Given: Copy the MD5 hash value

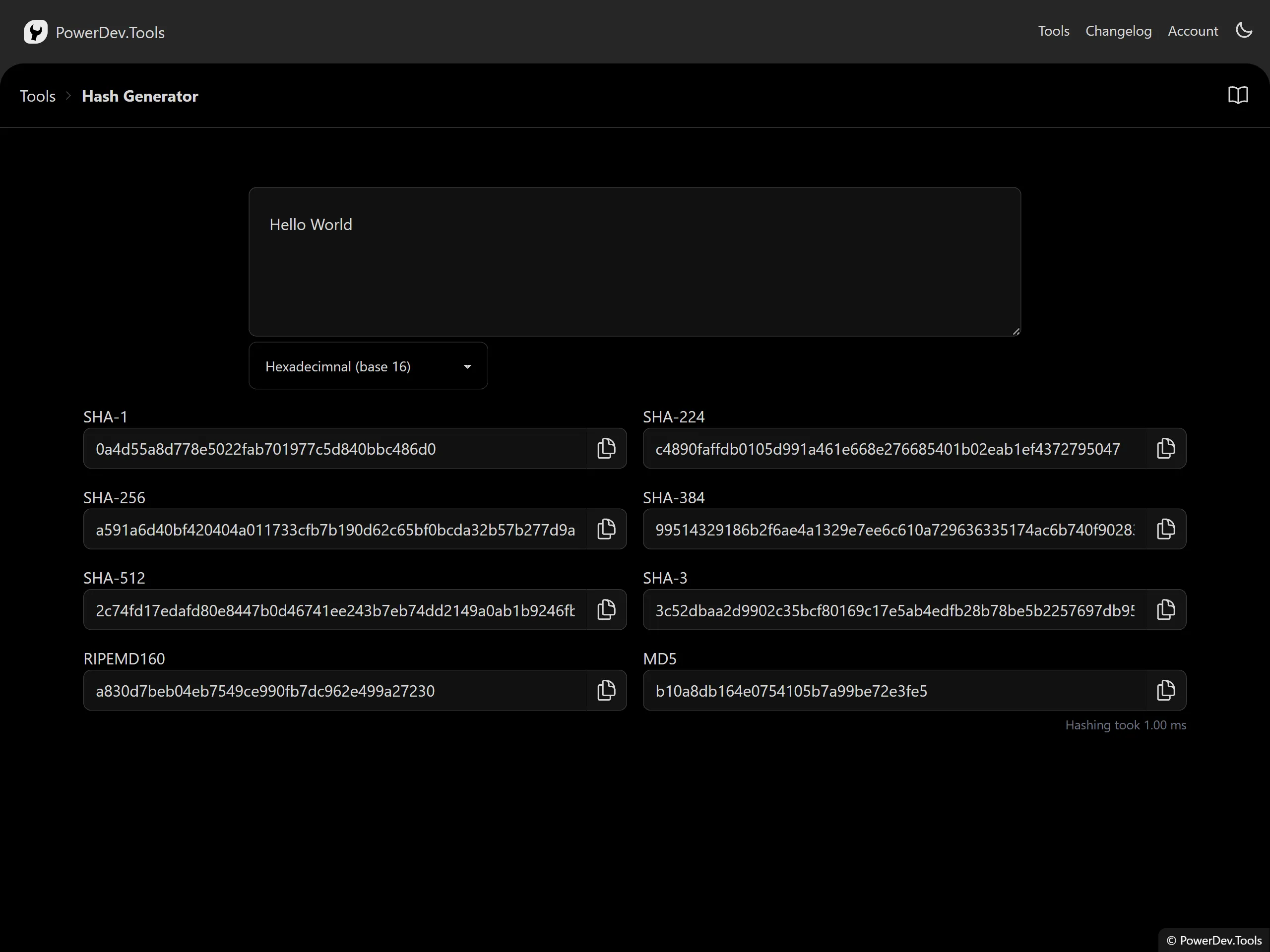Looking at the screenshot, I should coord(1165,690).
